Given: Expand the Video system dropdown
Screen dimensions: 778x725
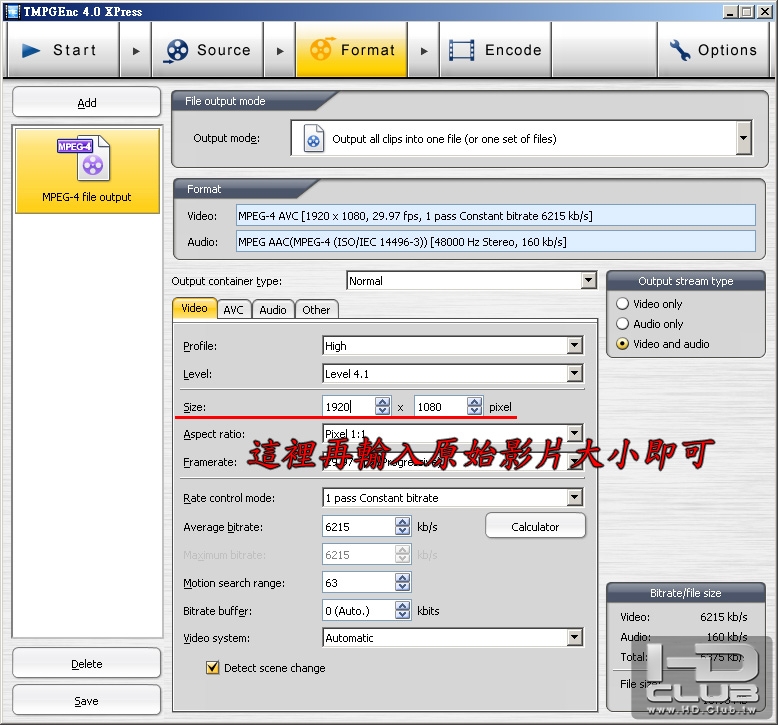Looking at the screenshot, I should pos(575,637).
